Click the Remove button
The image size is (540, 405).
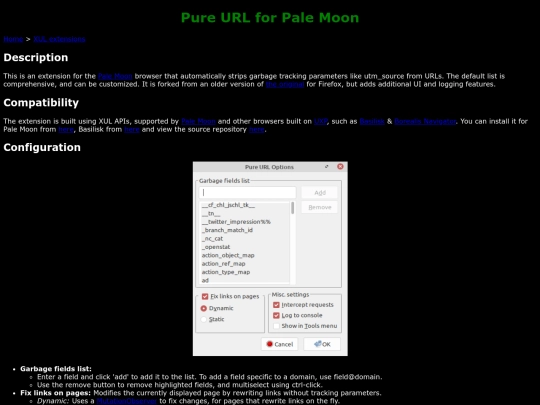(x=320, y=207)
